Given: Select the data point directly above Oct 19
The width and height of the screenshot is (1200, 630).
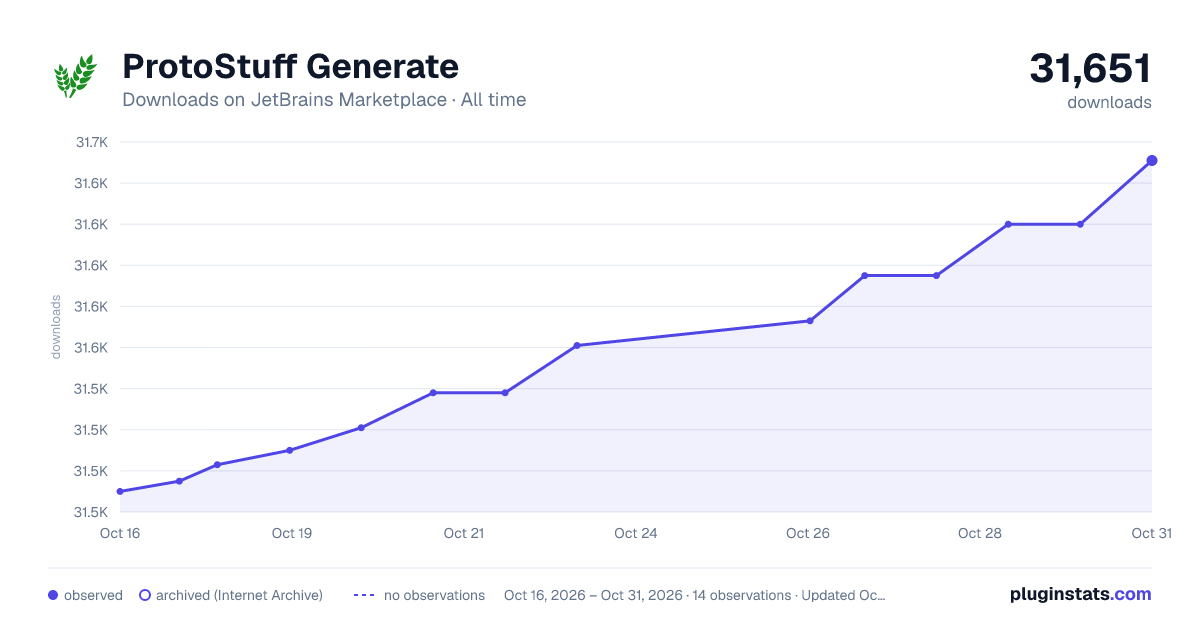Looking at the screenshot, I should tap(289, 450).
